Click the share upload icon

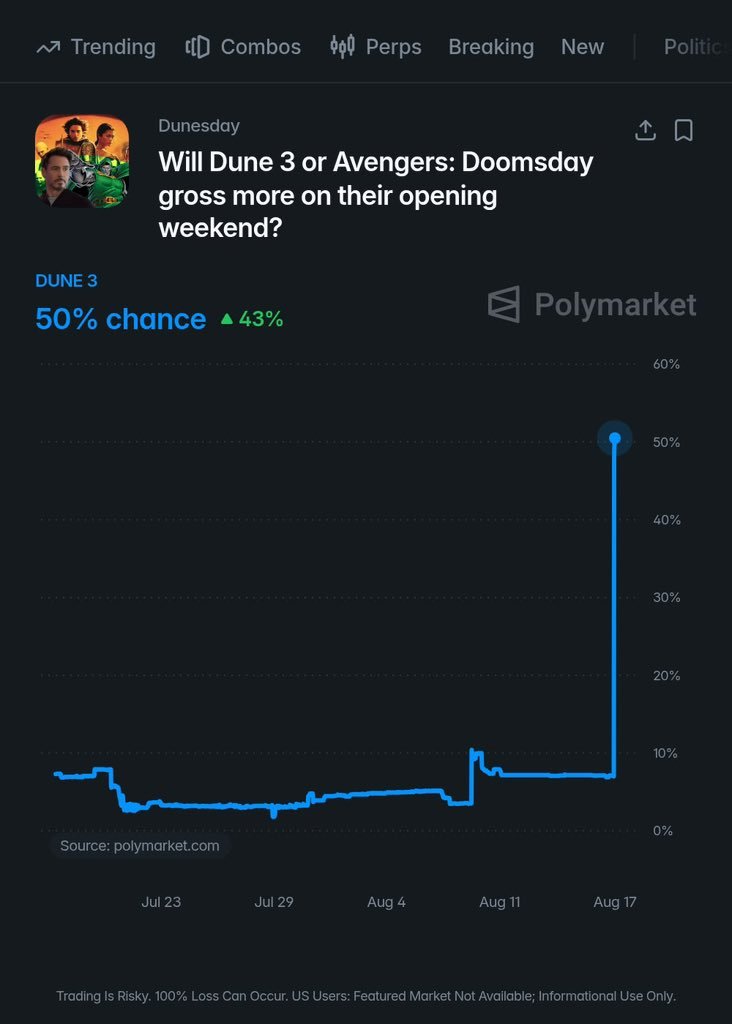[x=645, y=130]
